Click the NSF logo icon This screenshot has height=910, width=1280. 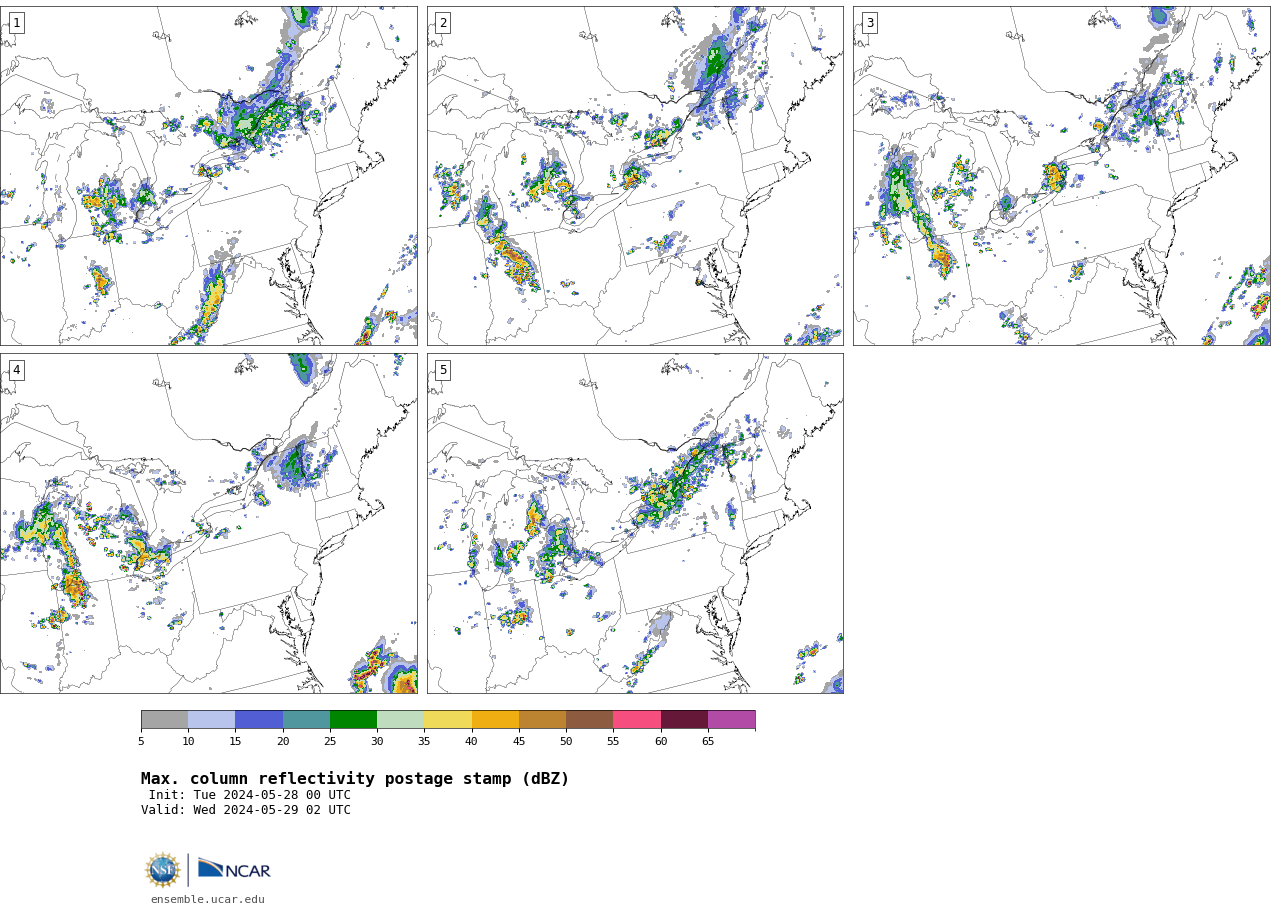coord(163,870)
